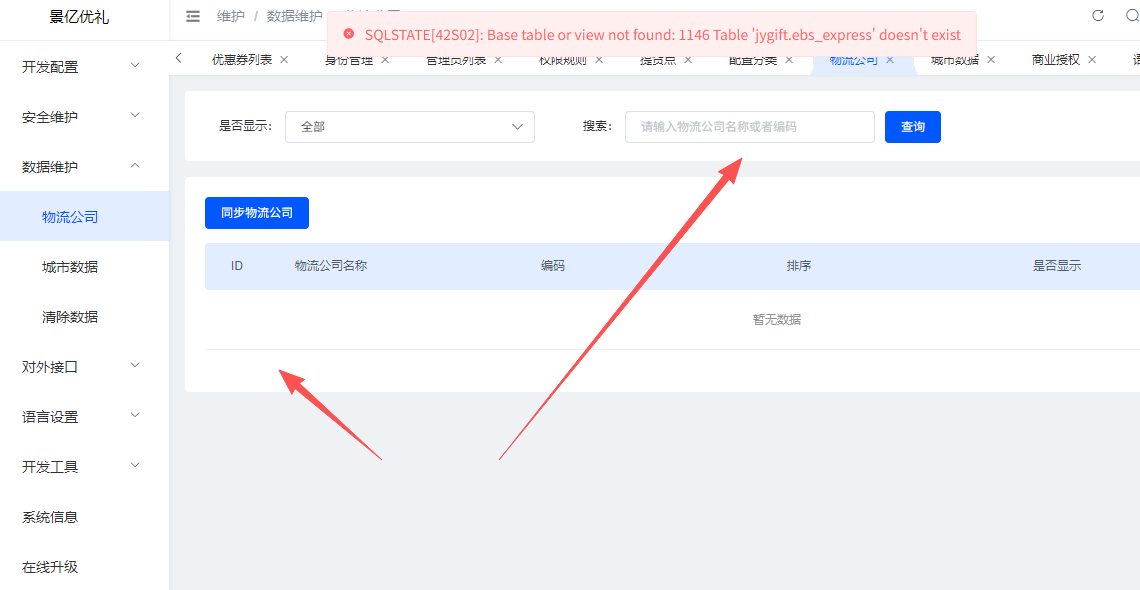Screen dimensions: 1140x590
Task: Click the 同步物流公司 button
Action: pyautogui.click(x=257, y=213)
